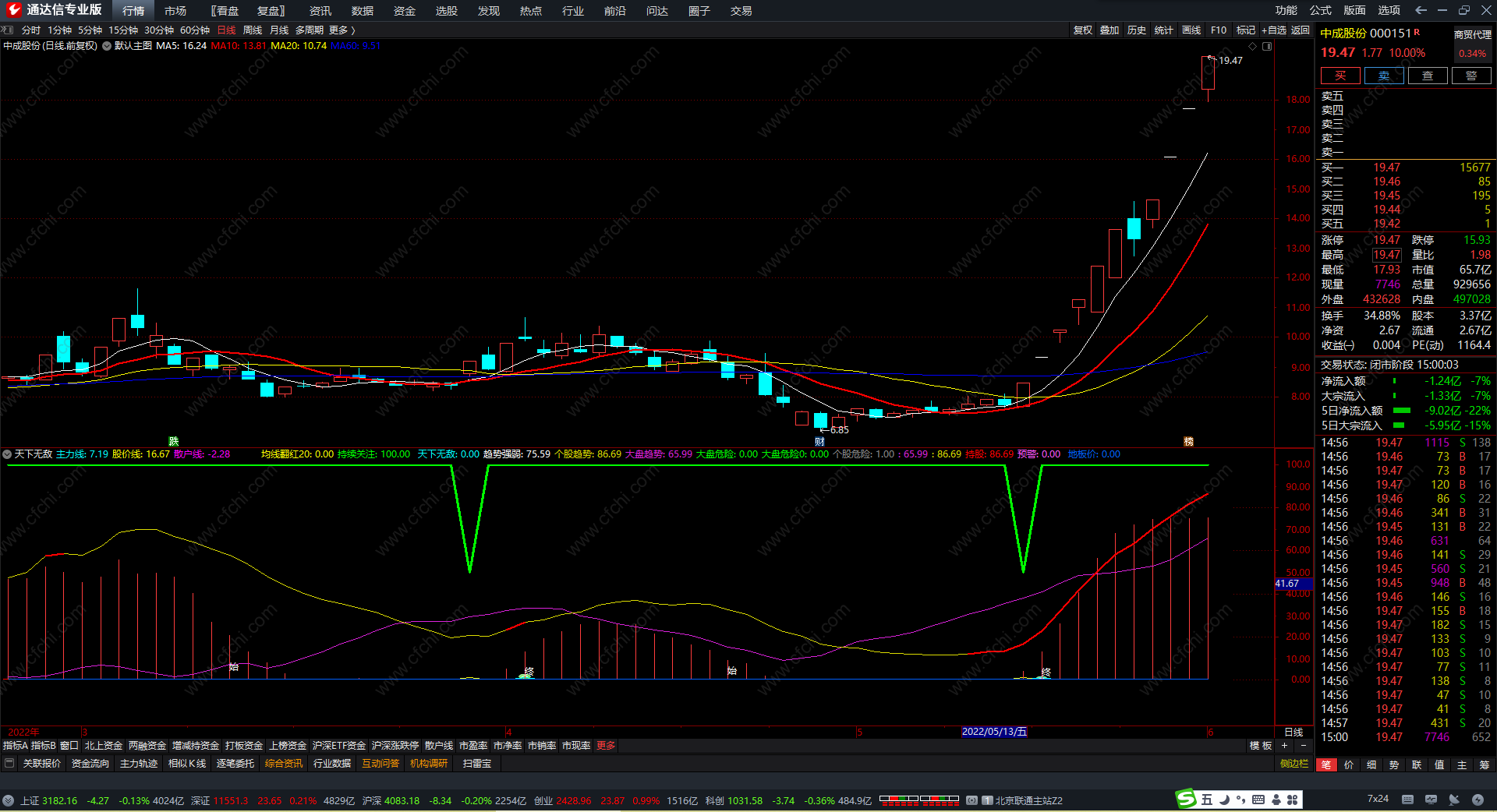Click the person icon in the input bar

coord(1276,800)
